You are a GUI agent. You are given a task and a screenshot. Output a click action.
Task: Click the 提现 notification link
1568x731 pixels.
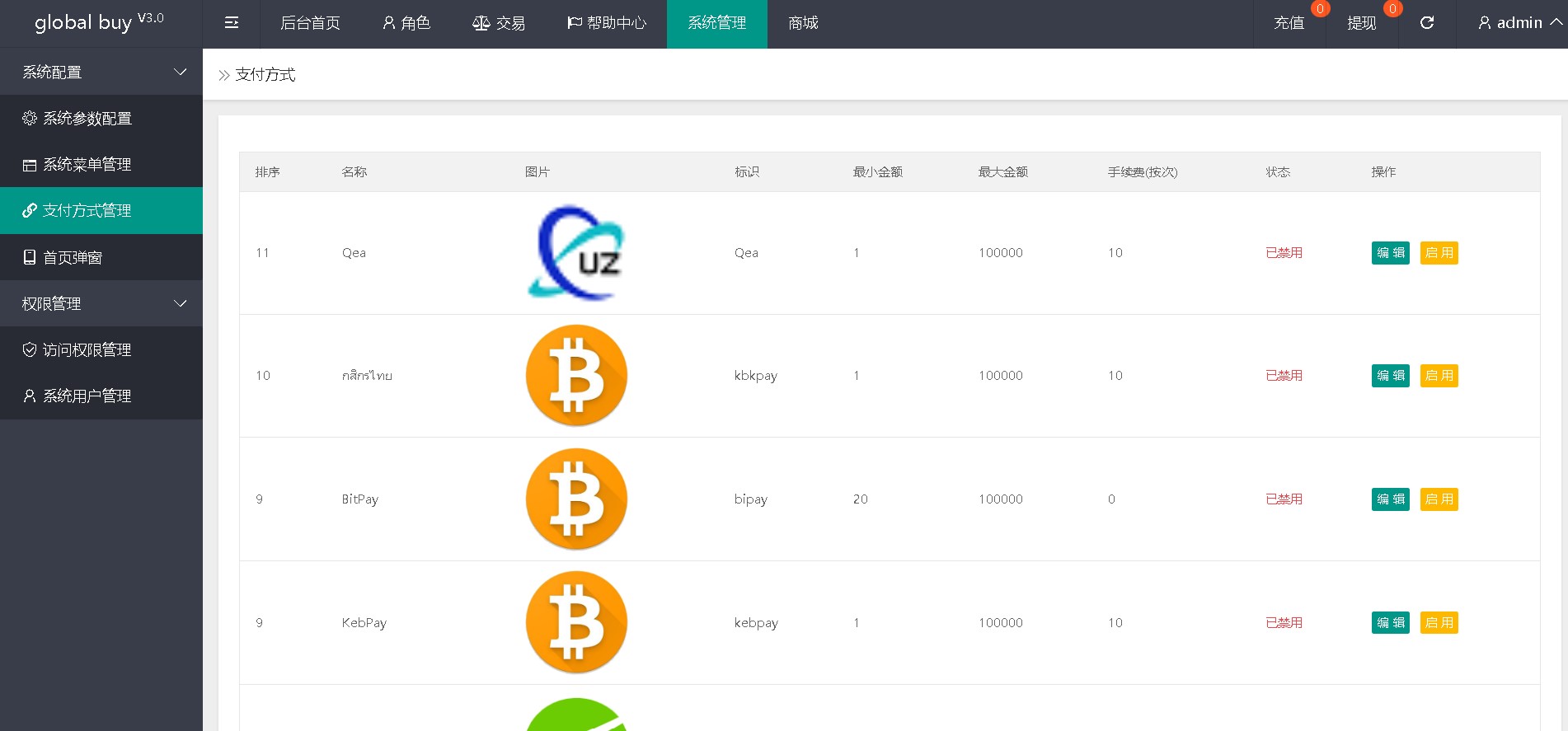pos(1362,23)
